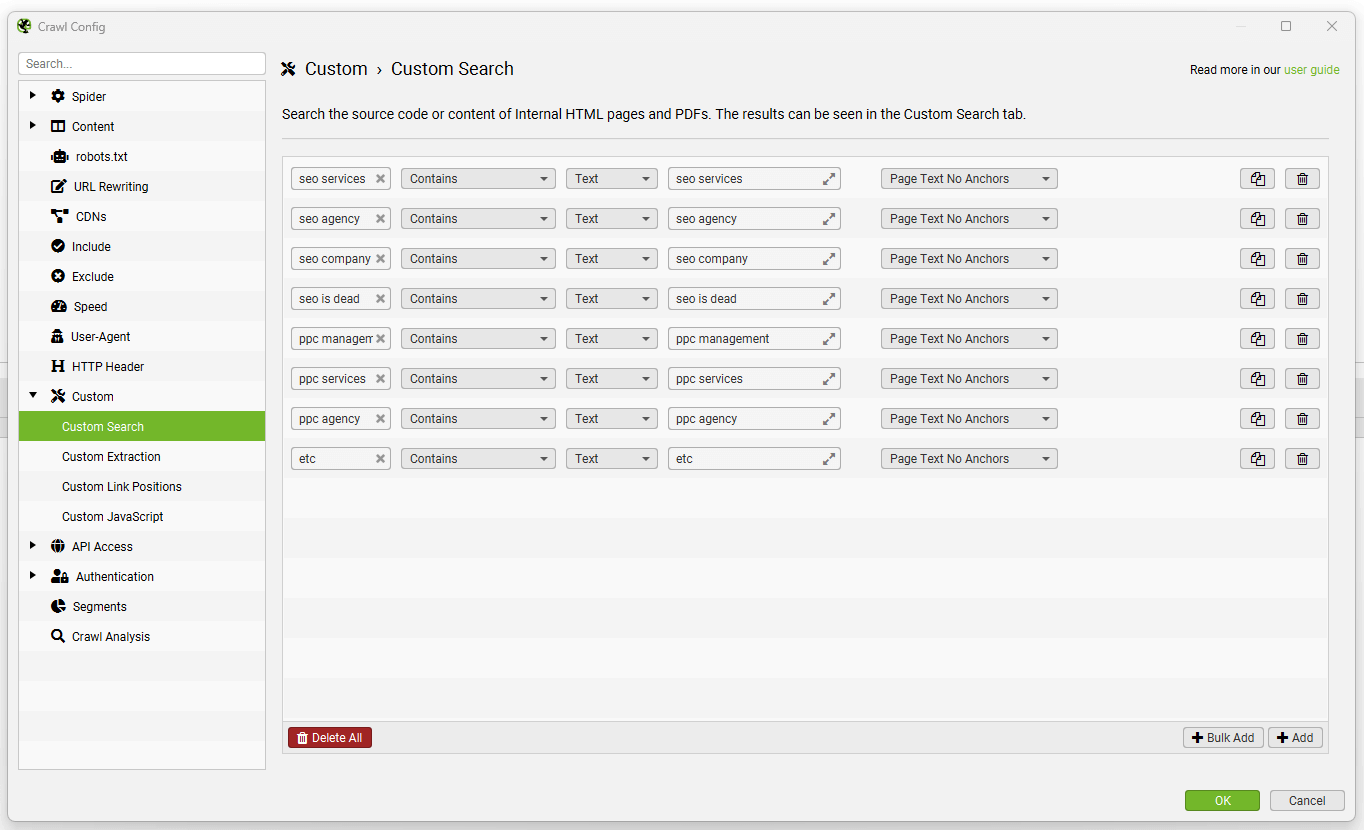Viewport: 1364px width, 830px height.
Task: Select Custom Extraction in the sidebar
Action: pyautogui.click(x=112, y=456)
